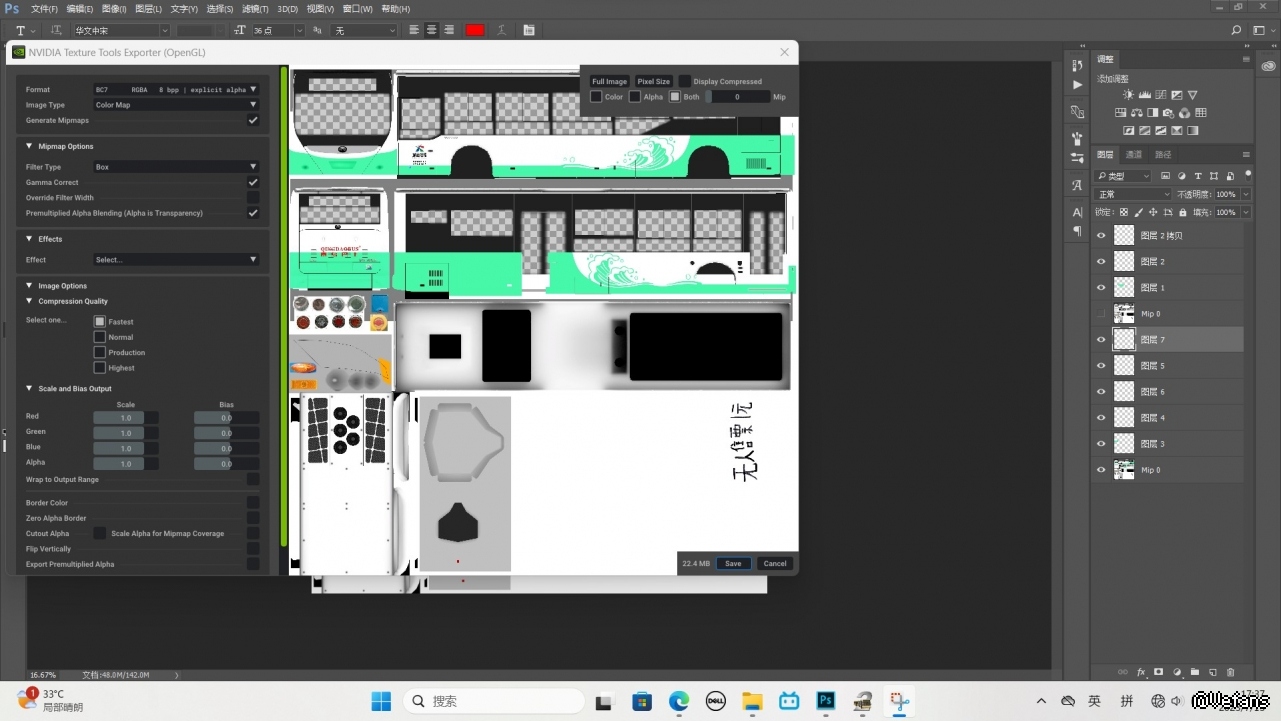
Task: Add a color balance adjustment
Action: 1136,113
